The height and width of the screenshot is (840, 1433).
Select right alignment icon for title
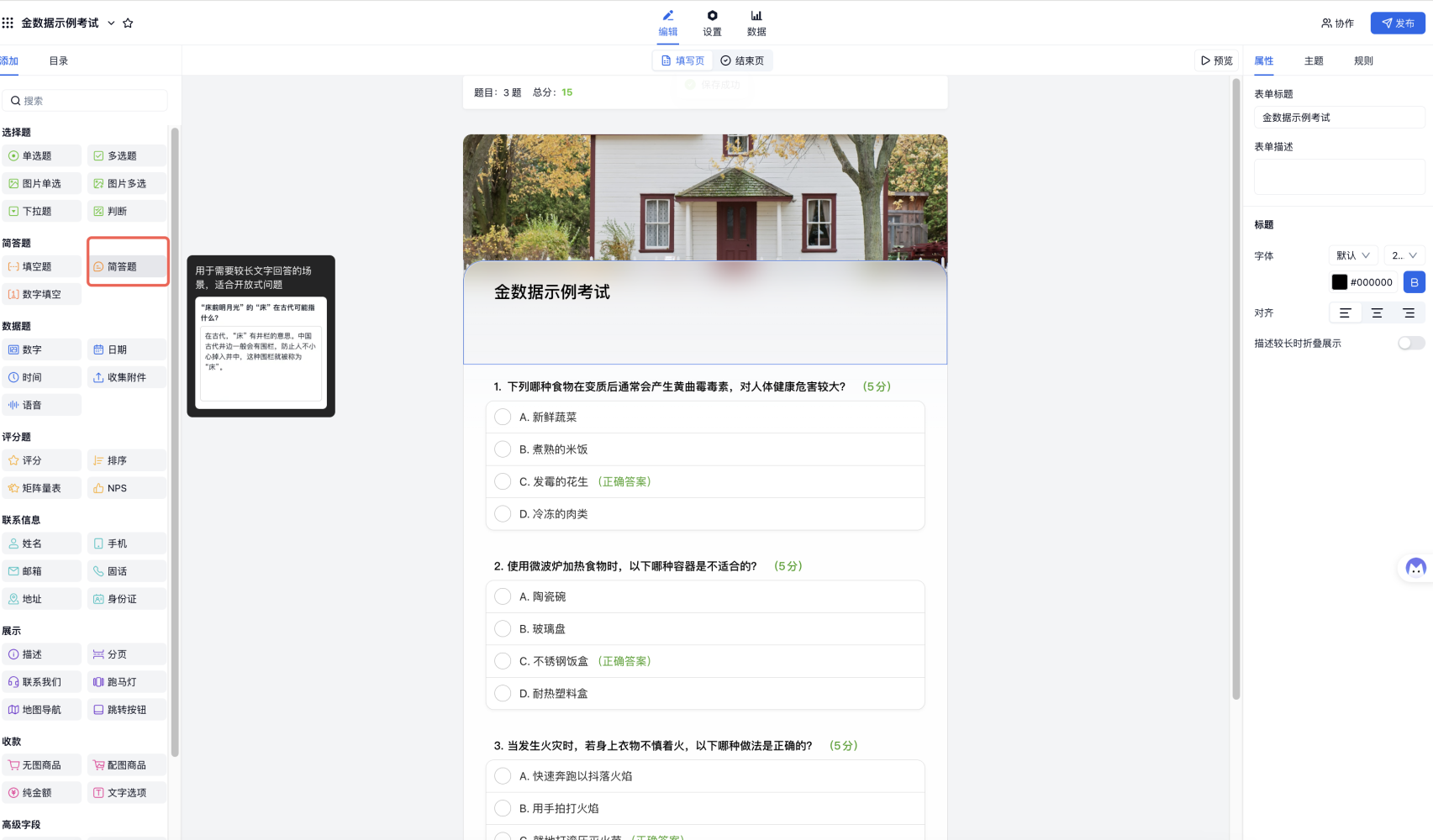(x=1409, y=313)
